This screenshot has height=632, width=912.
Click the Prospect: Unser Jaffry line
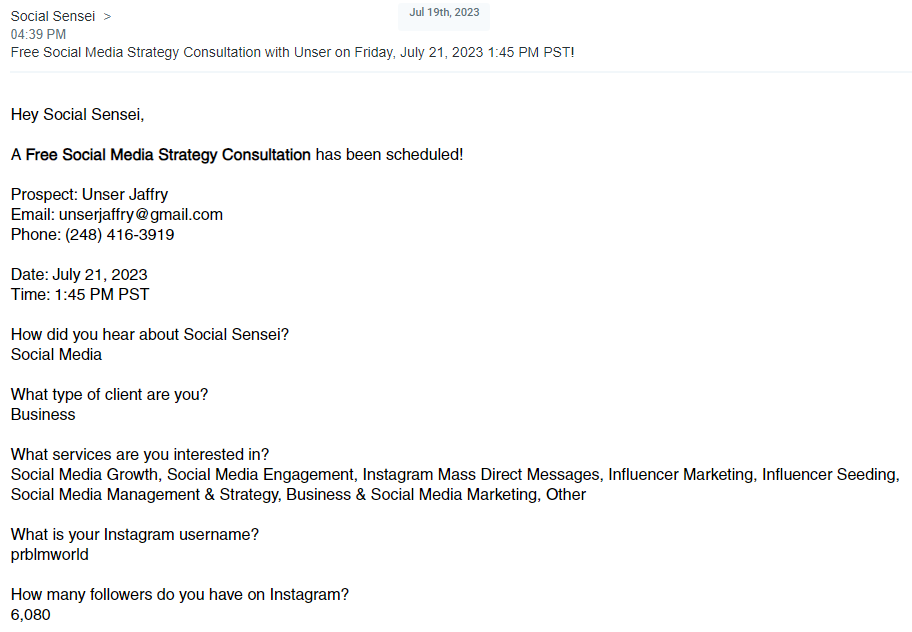pos(90,194)
